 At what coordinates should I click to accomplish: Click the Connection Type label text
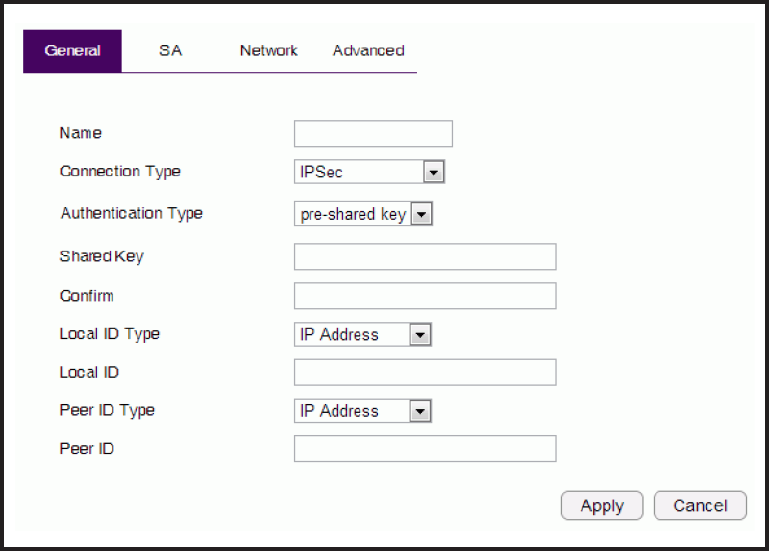coord(120,171)
